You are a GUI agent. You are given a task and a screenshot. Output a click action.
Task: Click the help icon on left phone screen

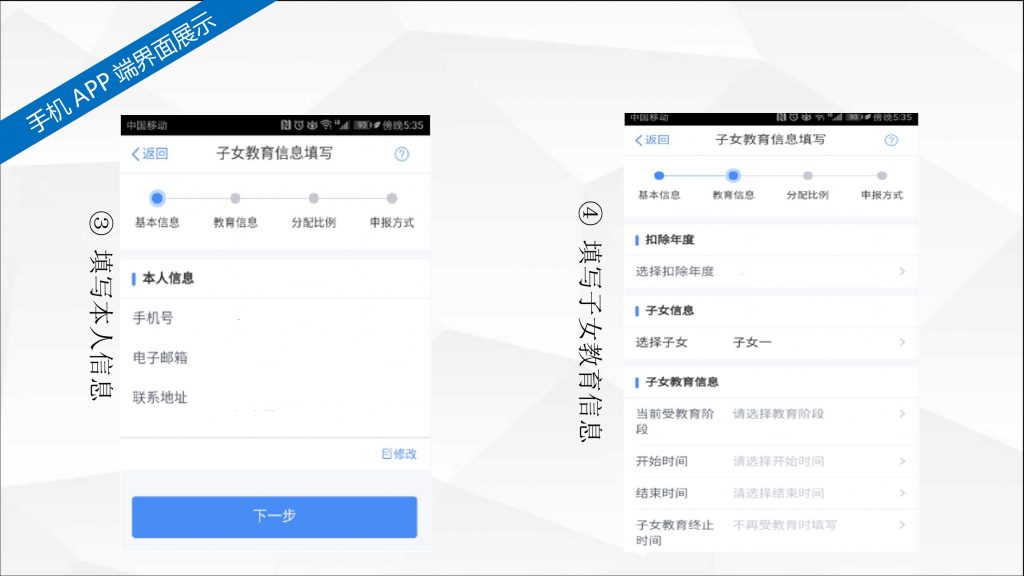coord(401,154)
